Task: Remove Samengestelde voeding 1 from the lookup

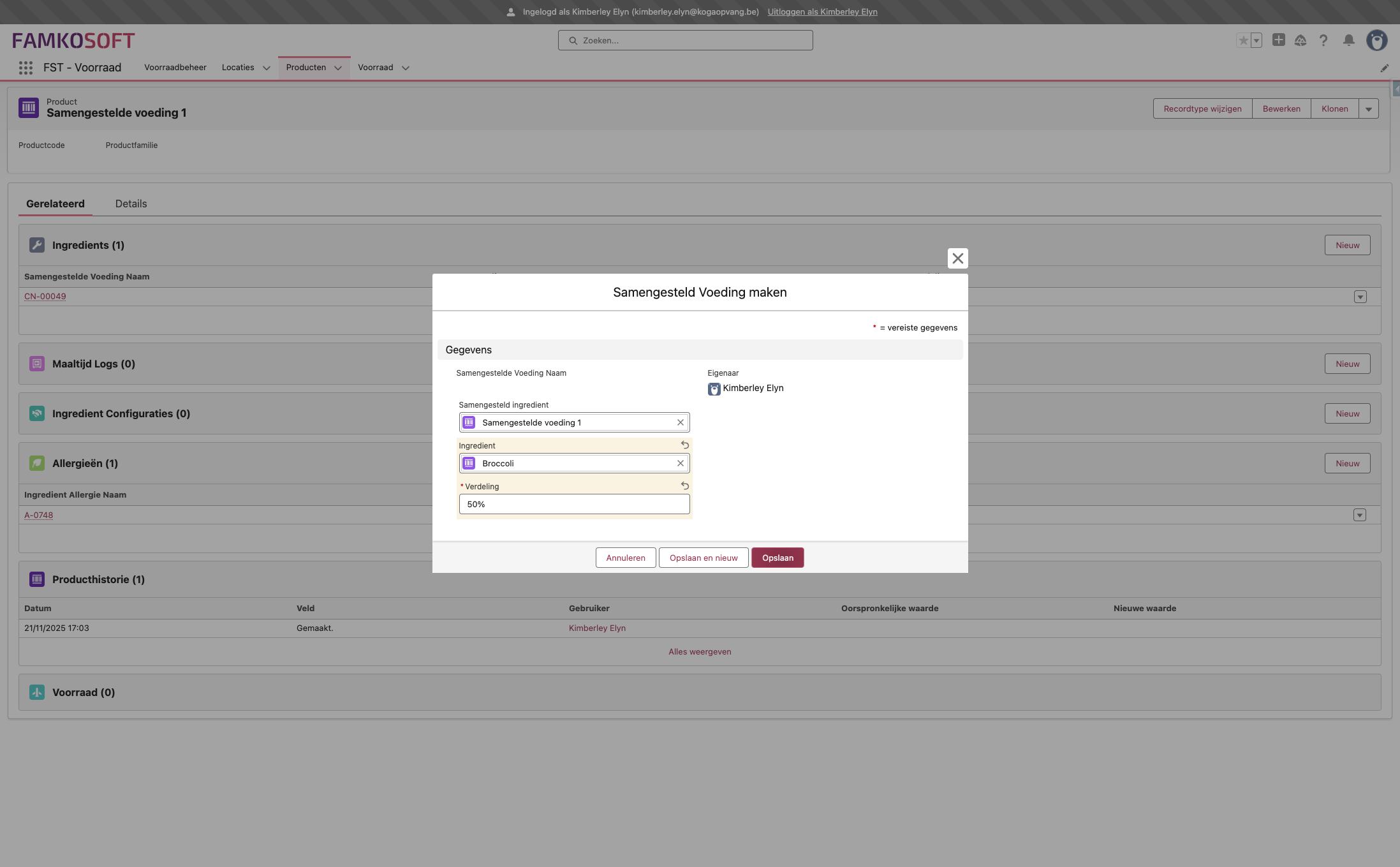Action: coord(680,422)
